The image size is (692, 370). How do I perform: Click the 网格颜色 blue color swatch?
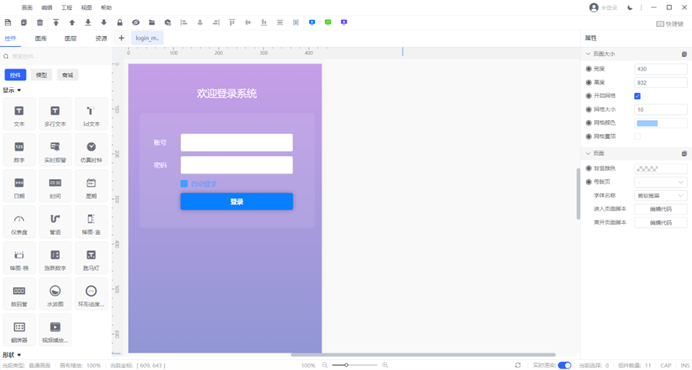point(647,123)
